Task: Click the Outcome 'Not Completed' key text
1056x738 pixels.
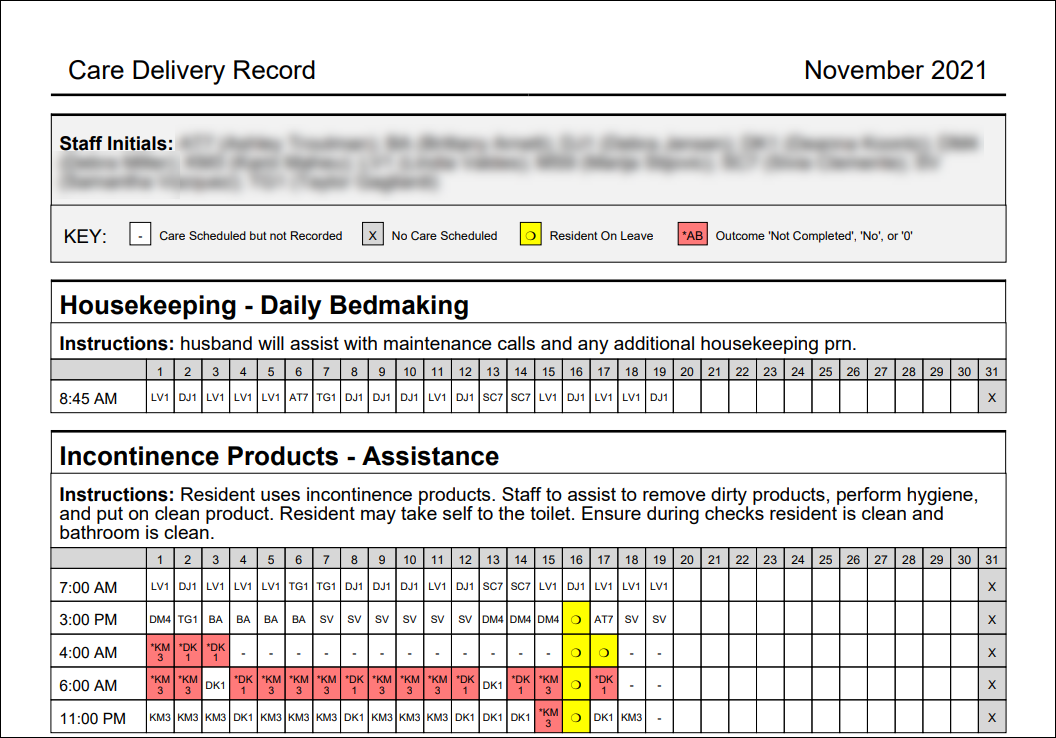Action: [814, 236]
